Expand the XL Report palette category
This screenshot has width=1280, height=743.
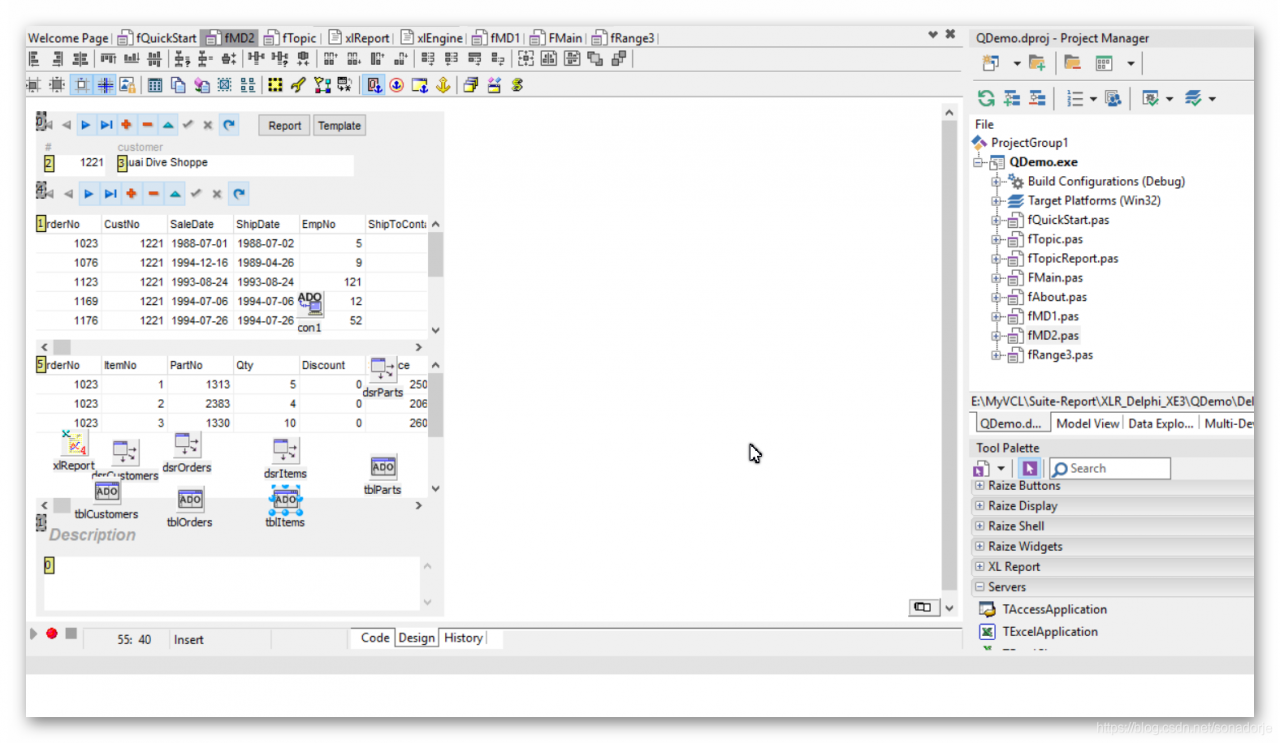click(980, 567)
